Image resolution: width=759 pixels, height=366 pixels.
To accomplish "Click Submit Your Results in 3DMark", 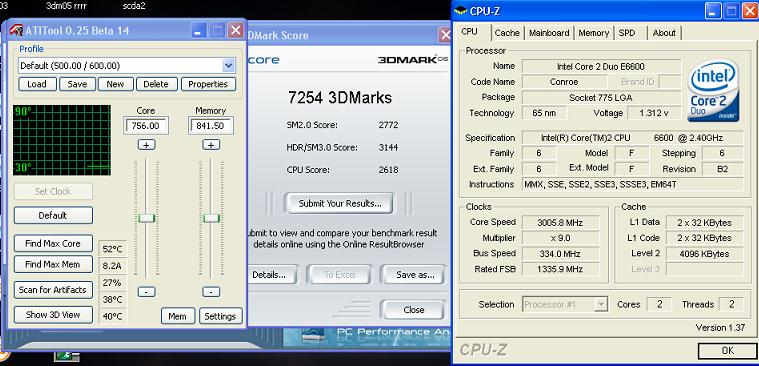I will pos(340,203).
